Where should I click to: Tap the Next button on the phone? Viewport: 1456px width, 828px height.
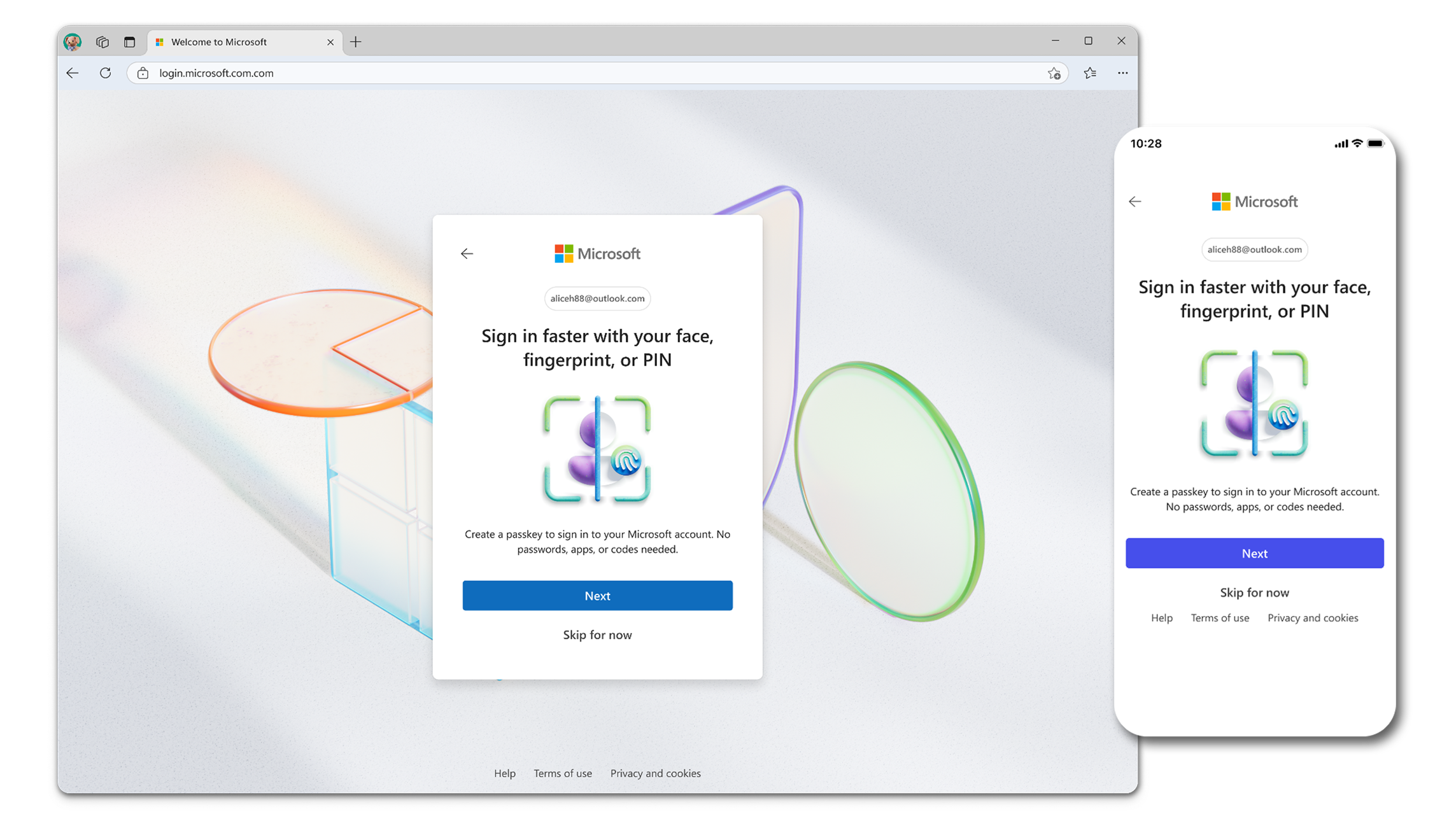1254,553
